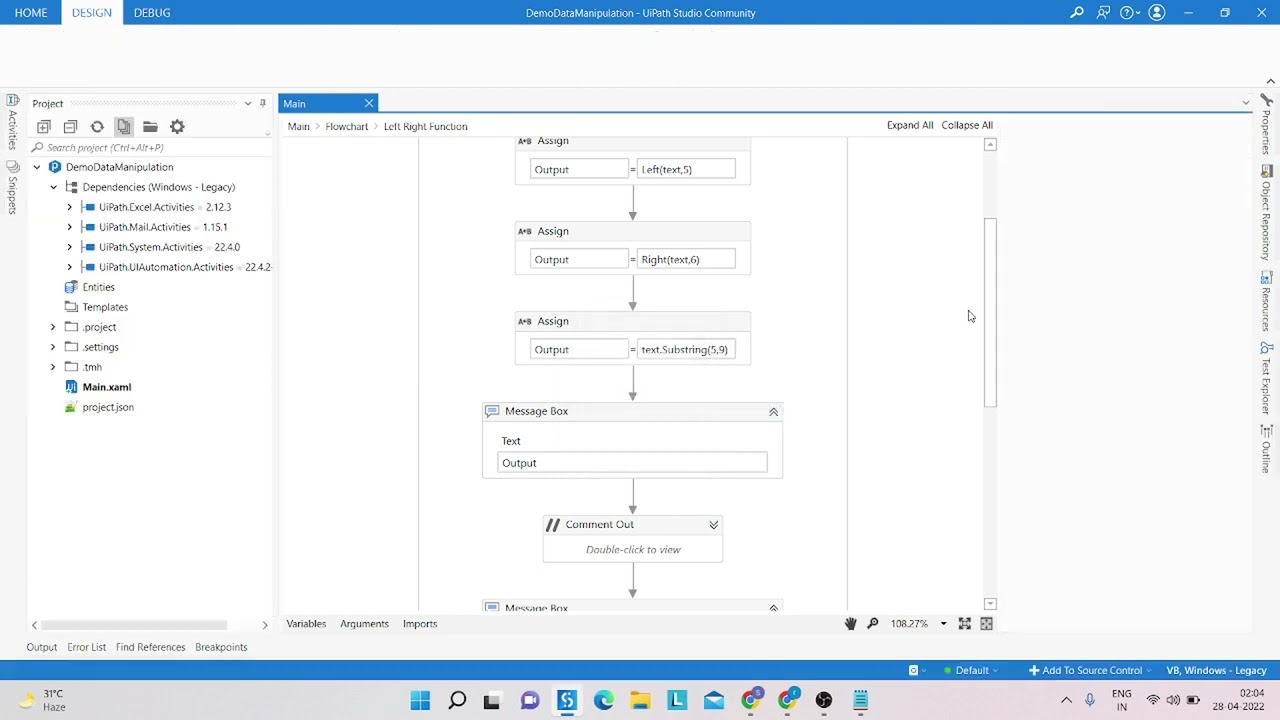
Task: Open the Output panel tab
Action: (42, 647)
